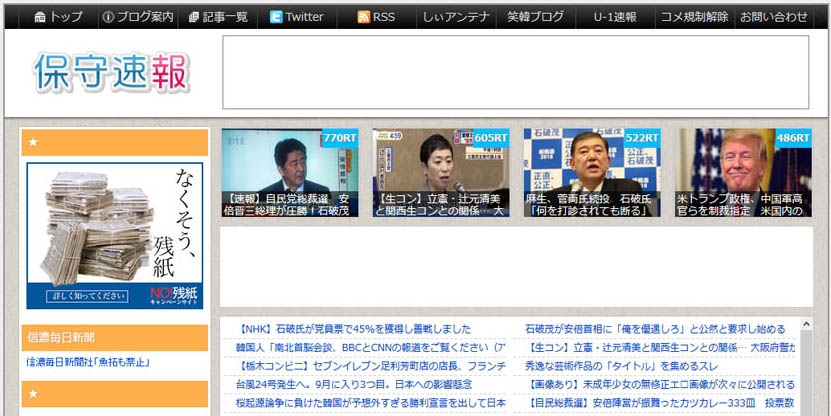This screenshot has width=831, height=416.
Task: Click お問い合わせ contact link
Action: point(773,17)
